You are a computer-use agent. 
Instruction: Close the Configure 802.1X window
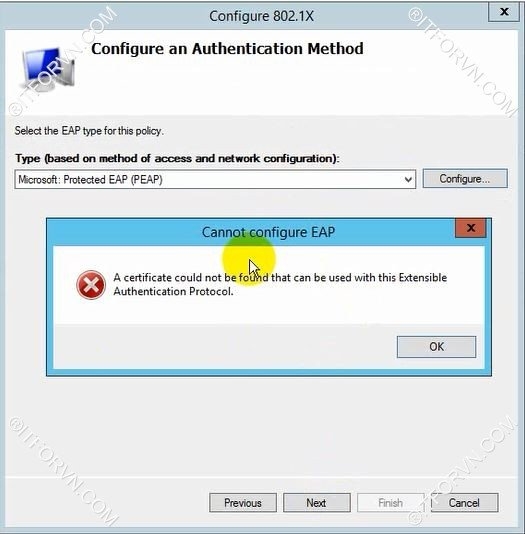click(x=504, y=12)
